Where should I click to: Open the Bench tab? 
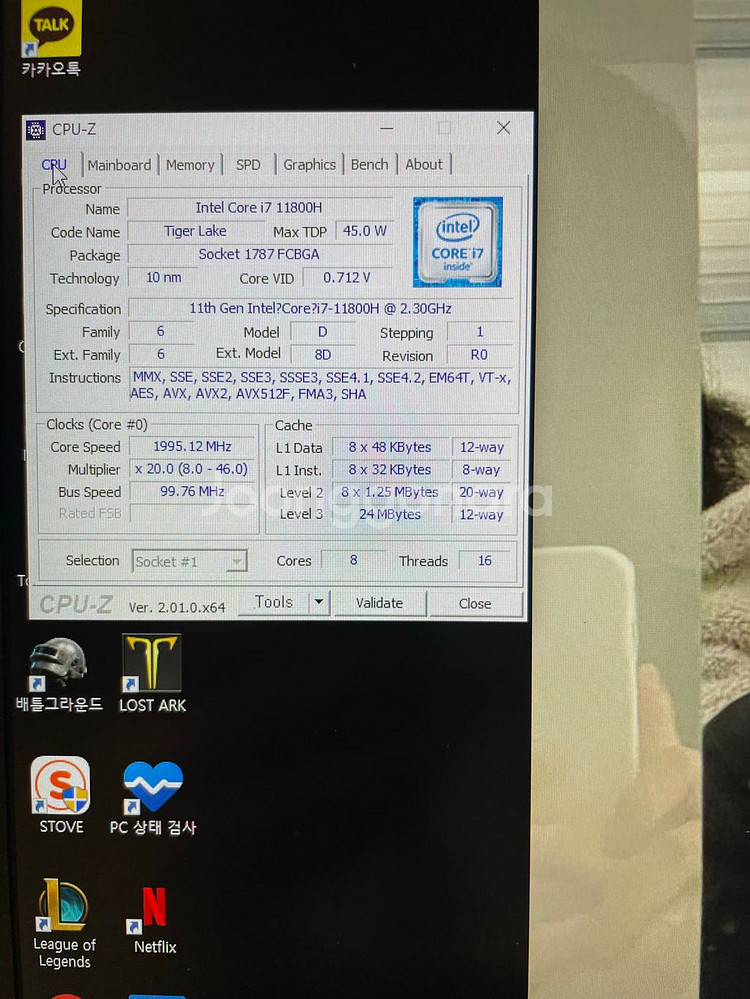[370, 164]
